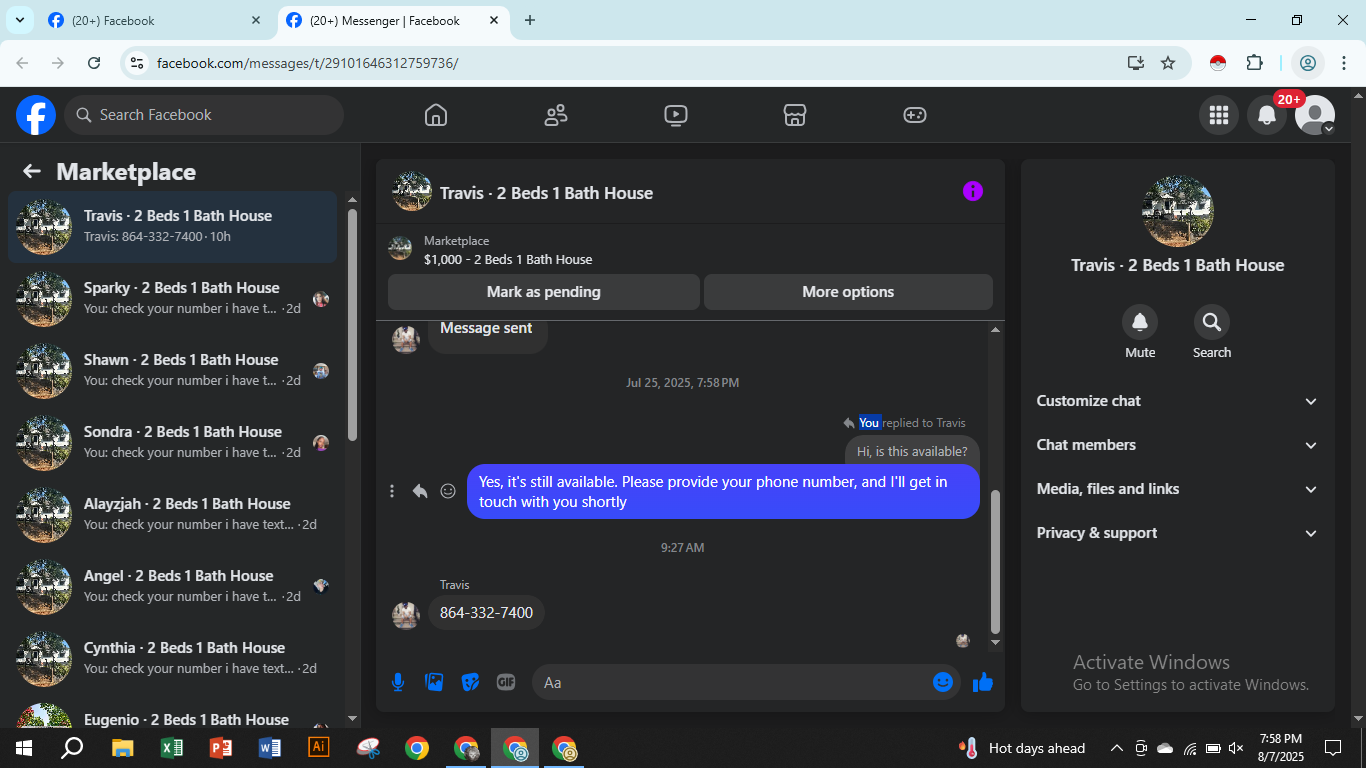1366x768 pixels.
Task: Open Sparky's 2 Beds 1 Bath House chat
Action: click(173, 299)
